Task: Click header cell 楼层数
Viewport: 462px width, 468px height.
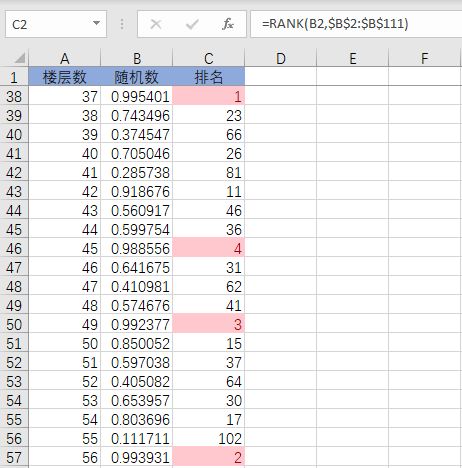Action: pos(65,77)
